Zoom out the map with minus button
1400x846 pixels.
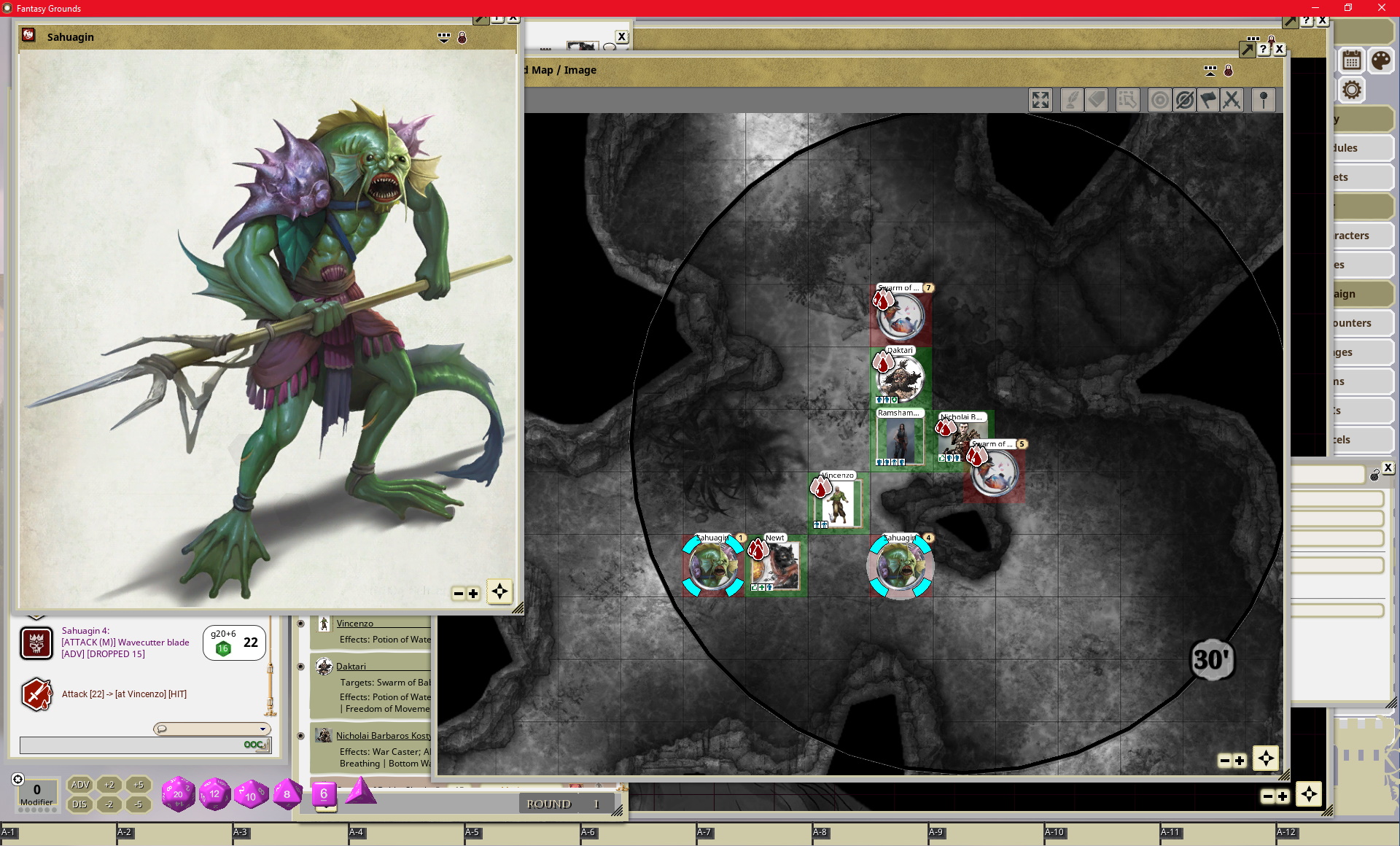[1224, 761]
